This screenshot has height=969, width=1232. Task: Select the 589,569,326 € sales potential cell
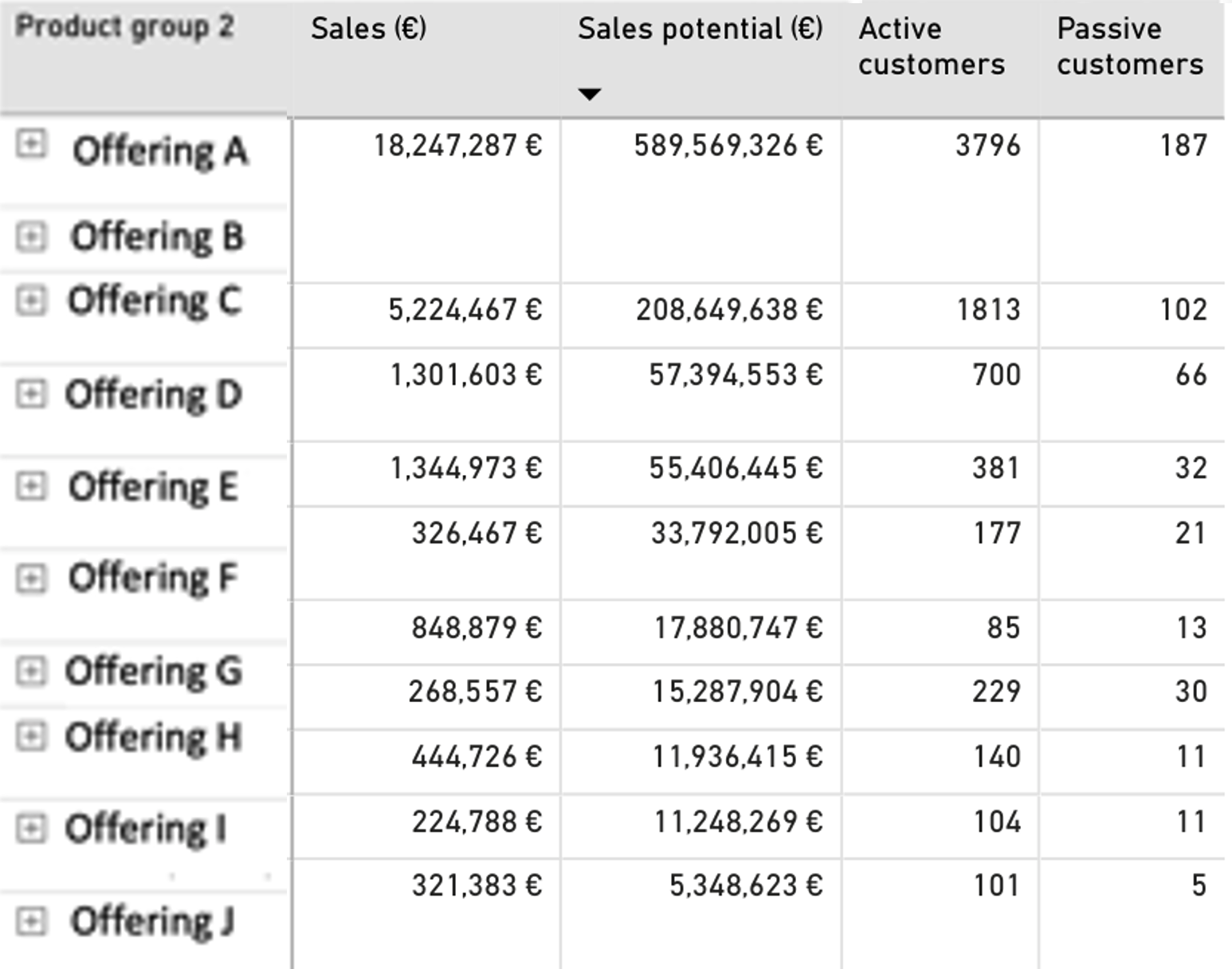click(x=728, y=146)
